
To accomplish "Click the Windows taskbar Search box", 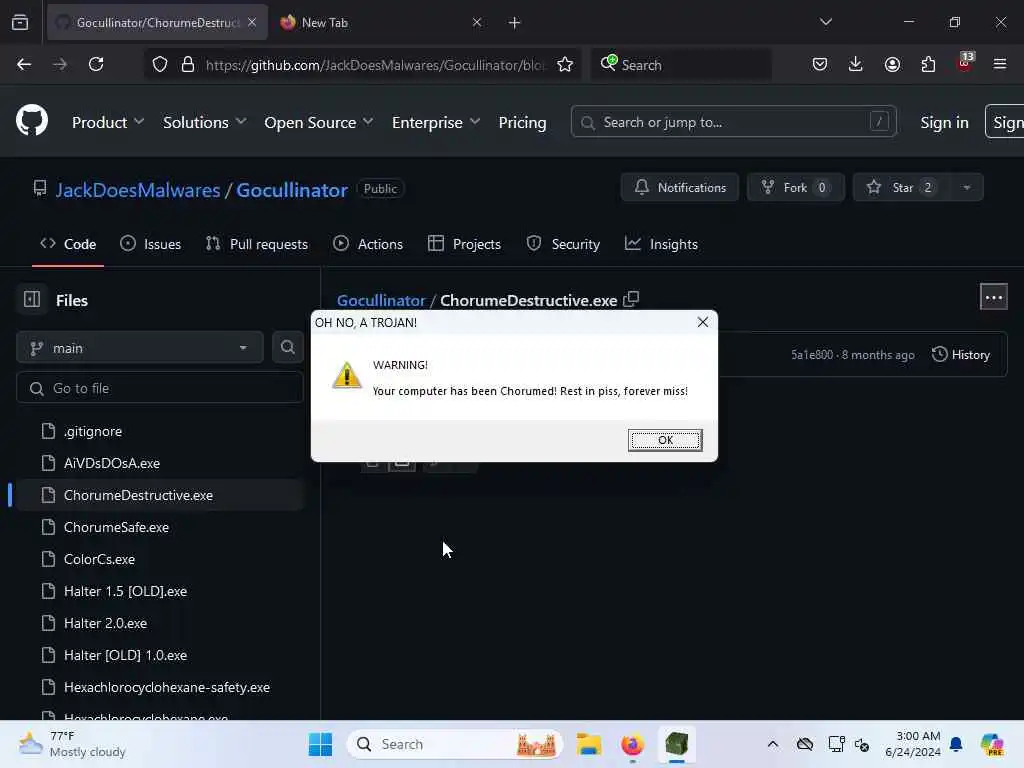I will 455,744.
